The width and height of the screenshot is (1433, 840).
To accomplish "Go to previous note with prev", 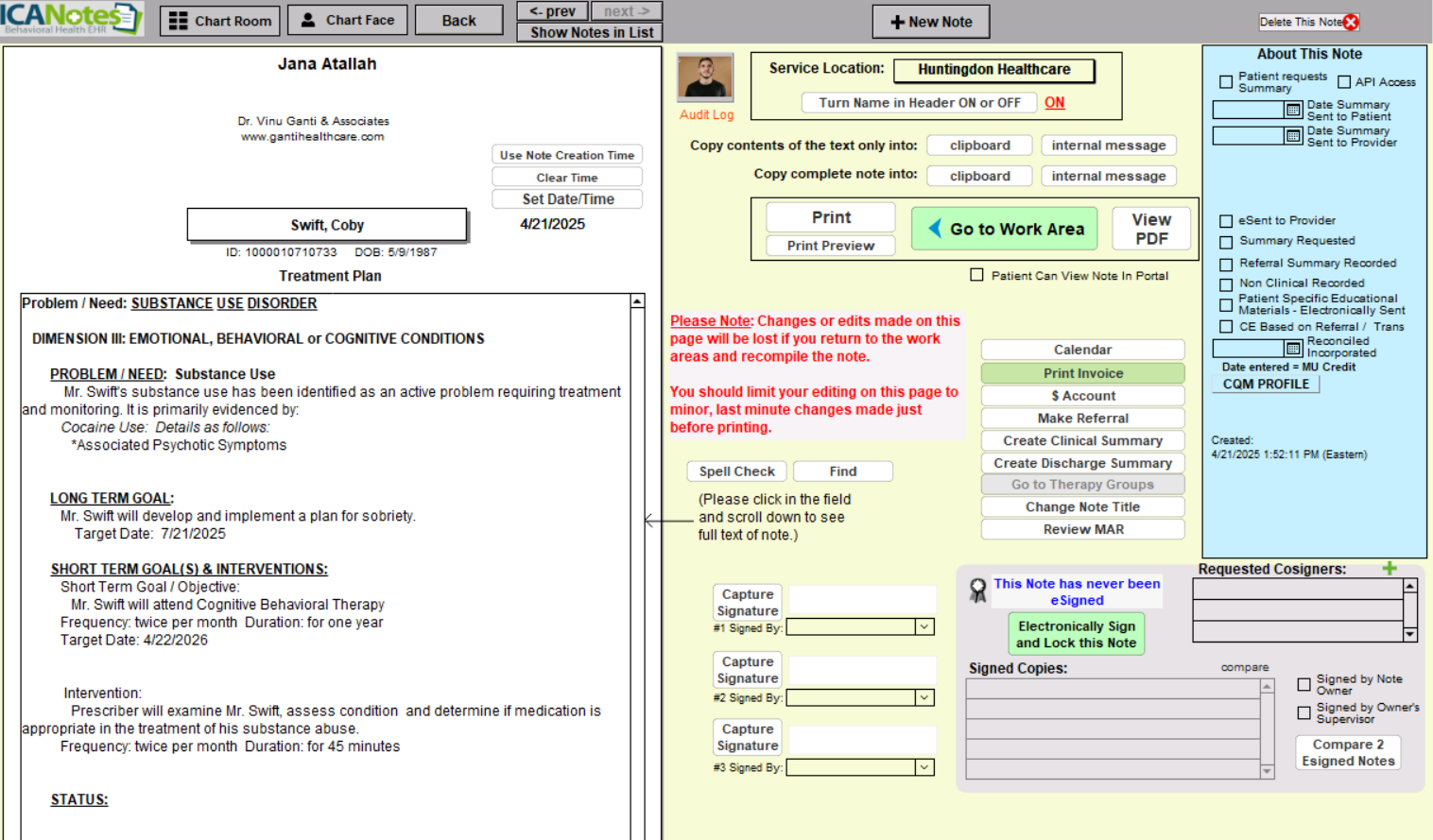I will [553, 11].
